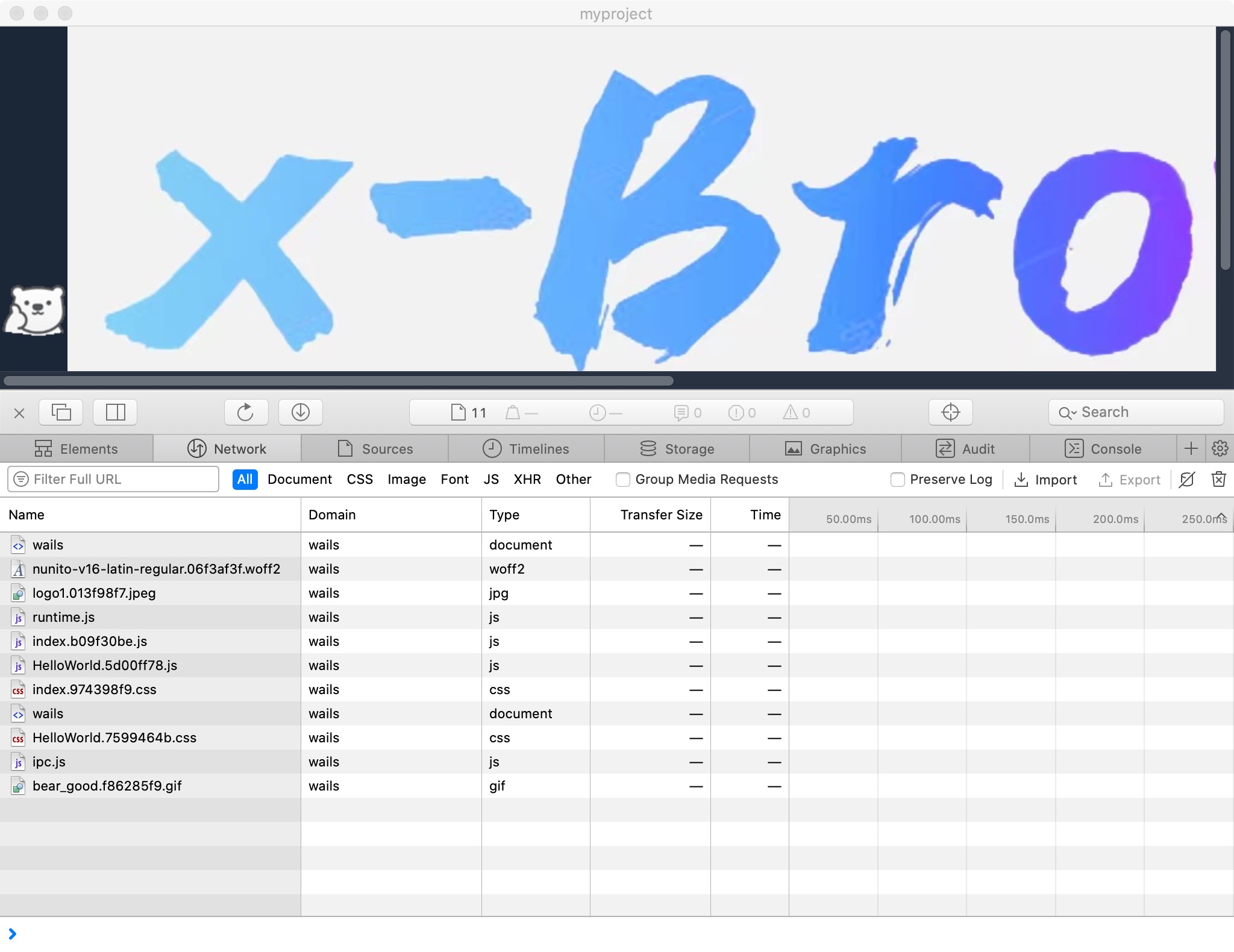Open the Search options dropdown magnifier

pos(1067,413)
